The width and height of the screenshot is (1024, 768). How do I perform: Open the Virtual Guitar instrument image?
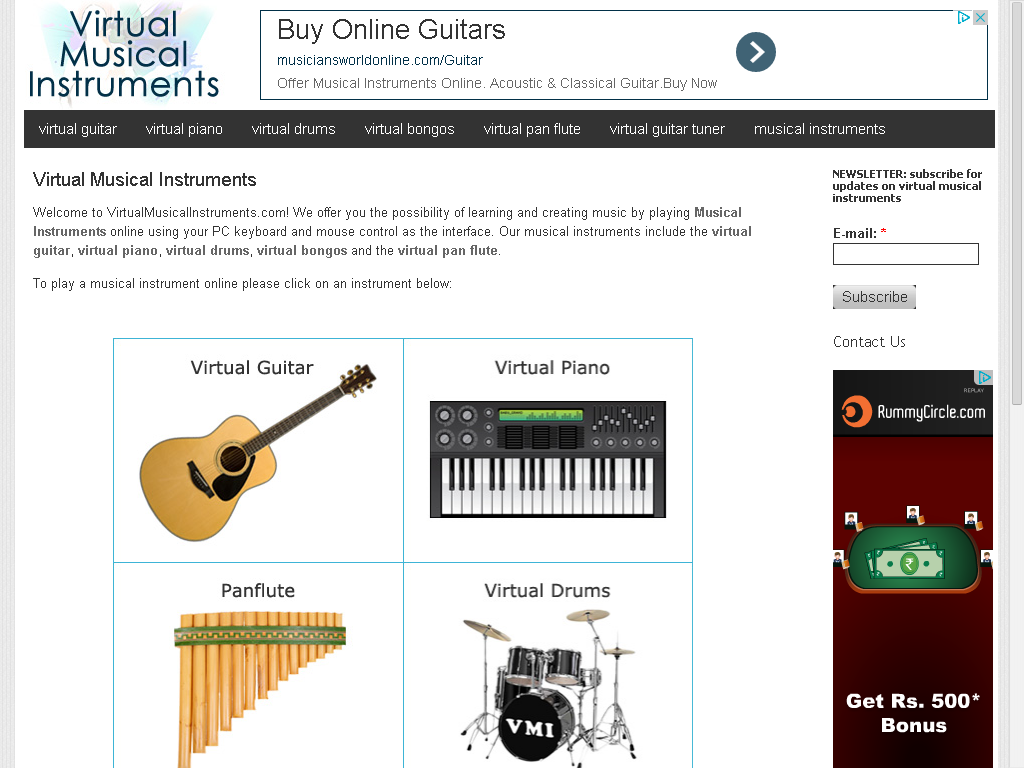(258, 453)
